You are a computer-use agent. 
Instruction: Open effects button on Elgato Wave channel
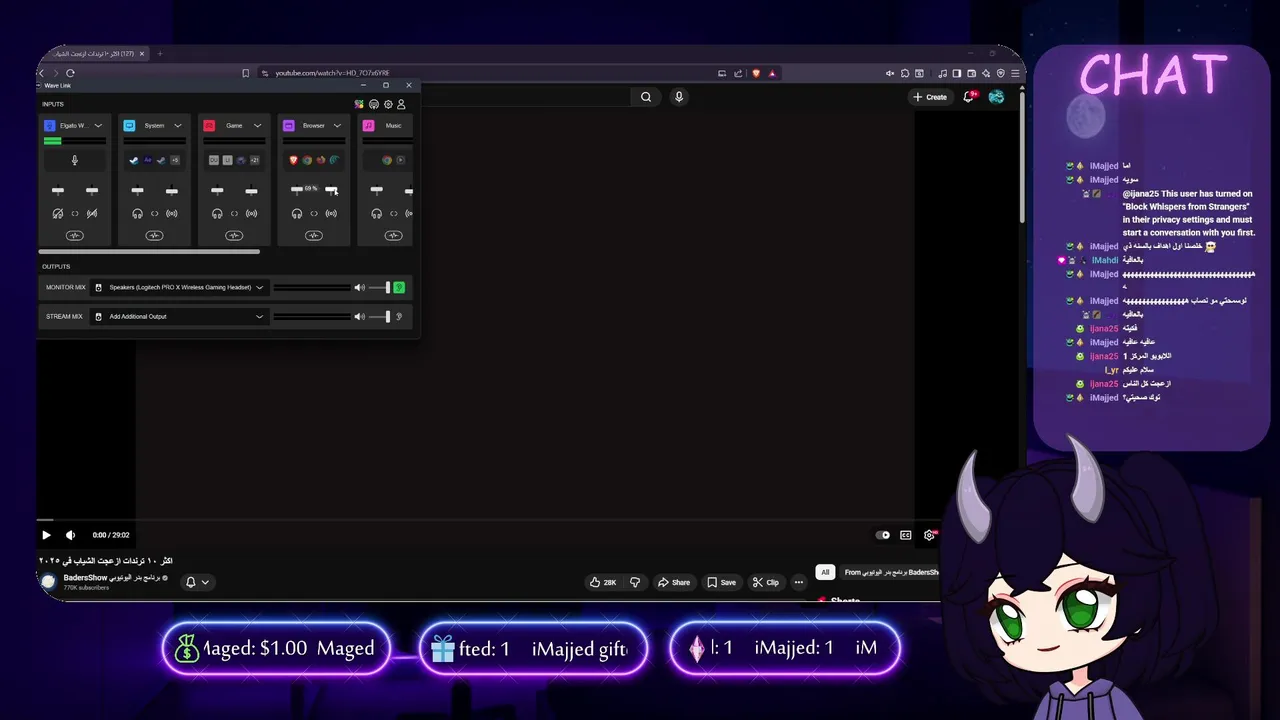(74, 236)
